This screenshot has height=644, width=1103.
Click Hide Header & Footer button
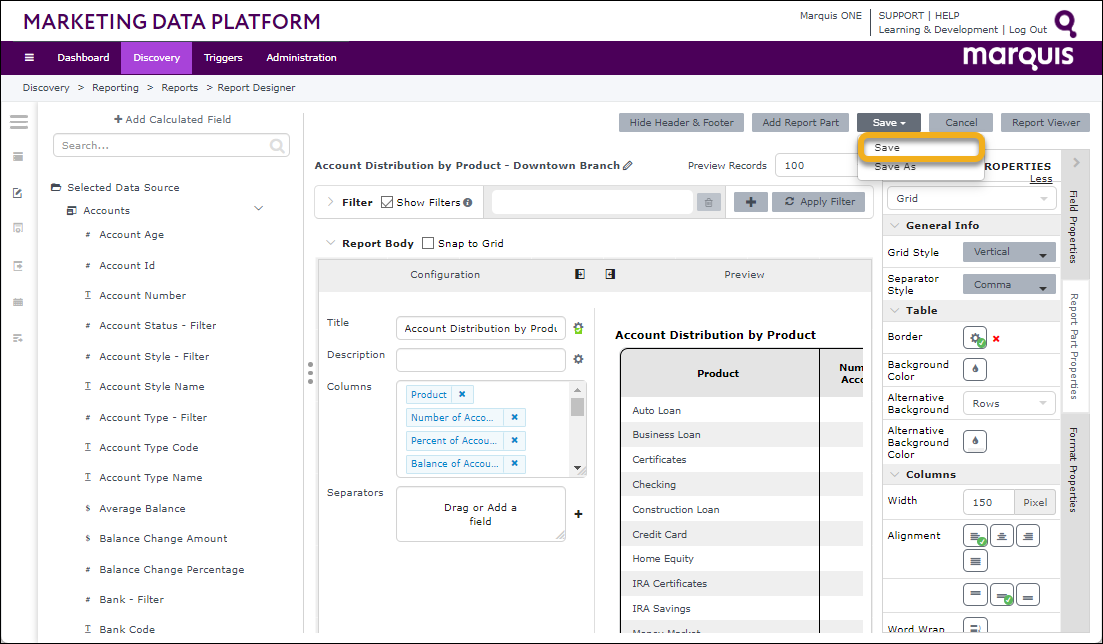coord(681,122)
